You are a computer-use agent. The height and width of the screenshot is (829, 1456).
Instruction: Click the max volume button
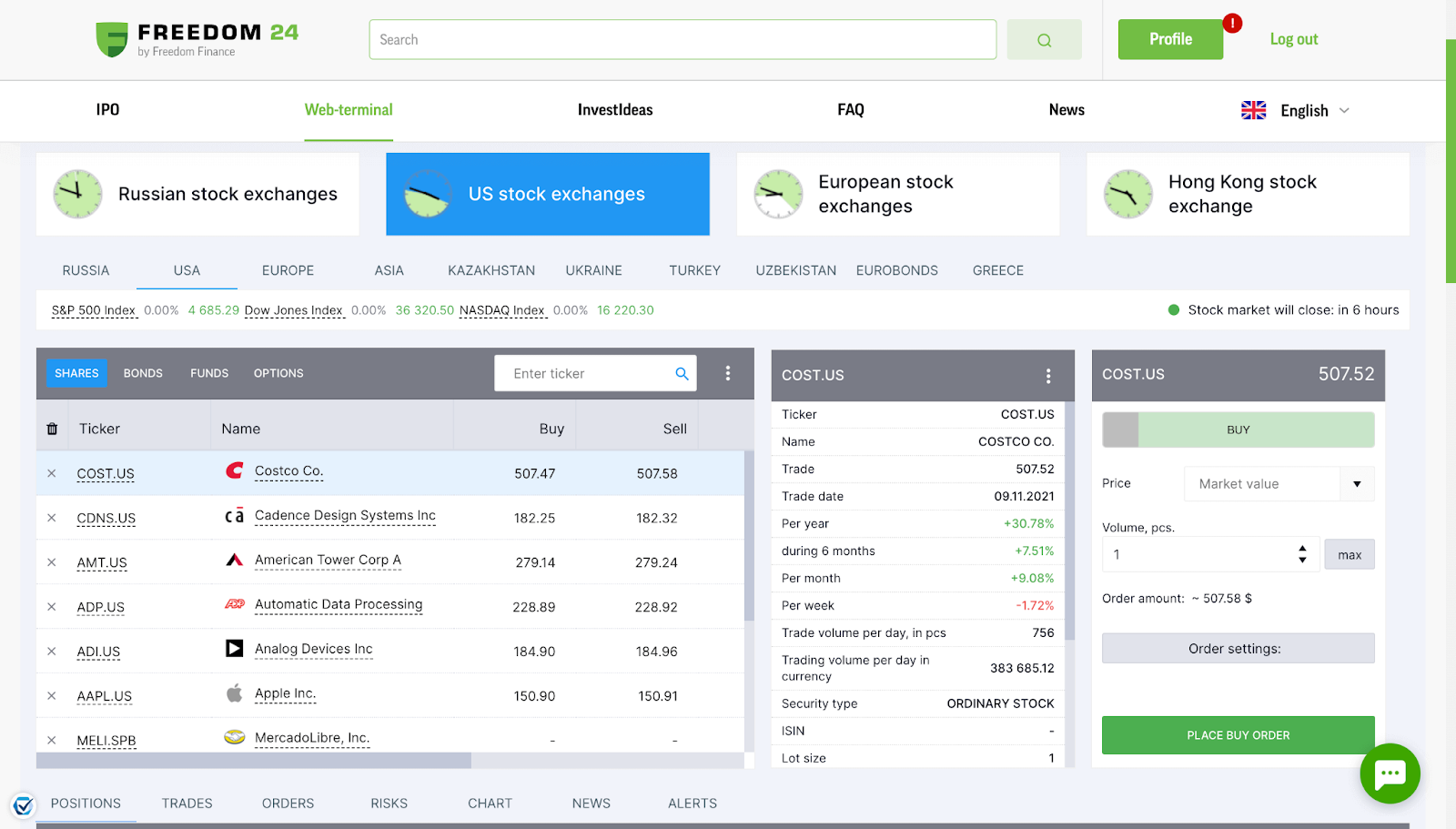1350,554
